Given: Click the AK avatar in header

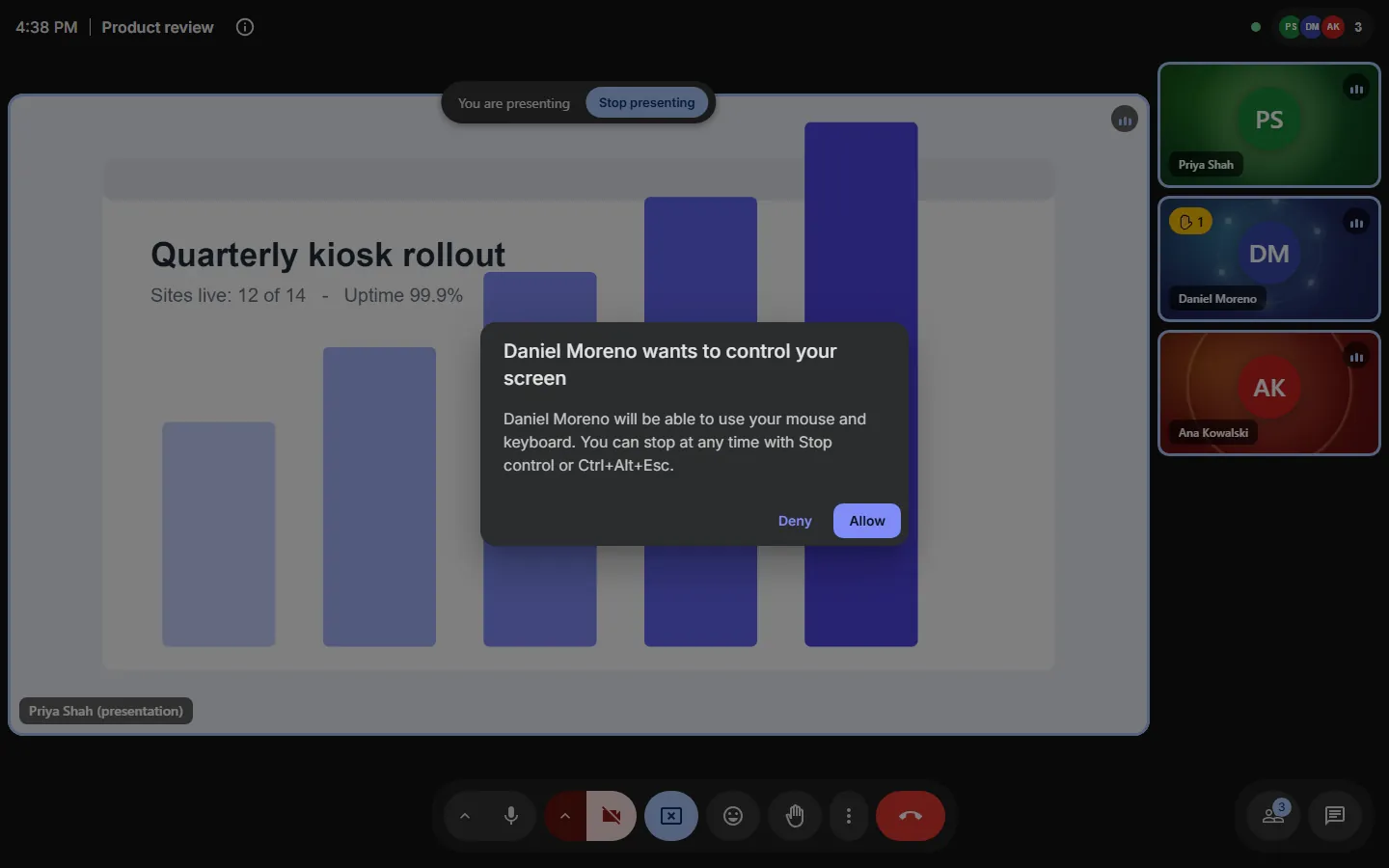Looking at the screenshot, I should (1333, 27).
